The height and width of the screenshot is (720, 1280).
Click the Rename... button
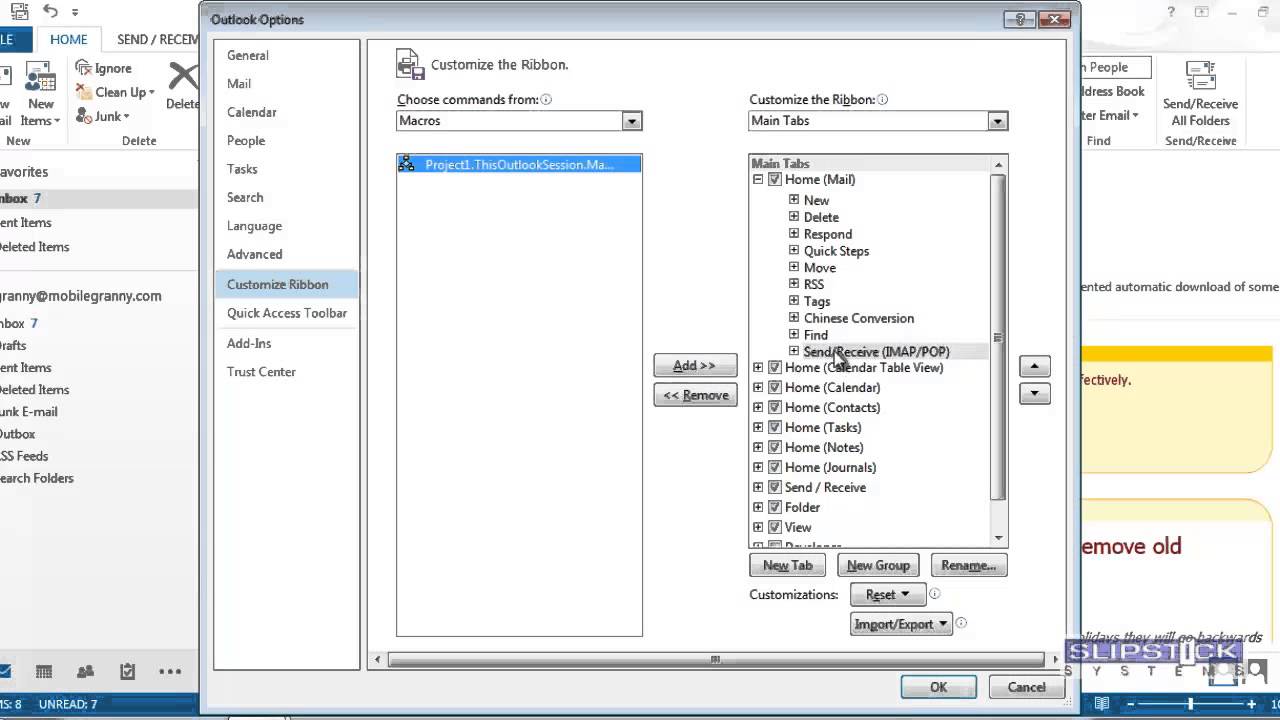click(x=968, y=565)
